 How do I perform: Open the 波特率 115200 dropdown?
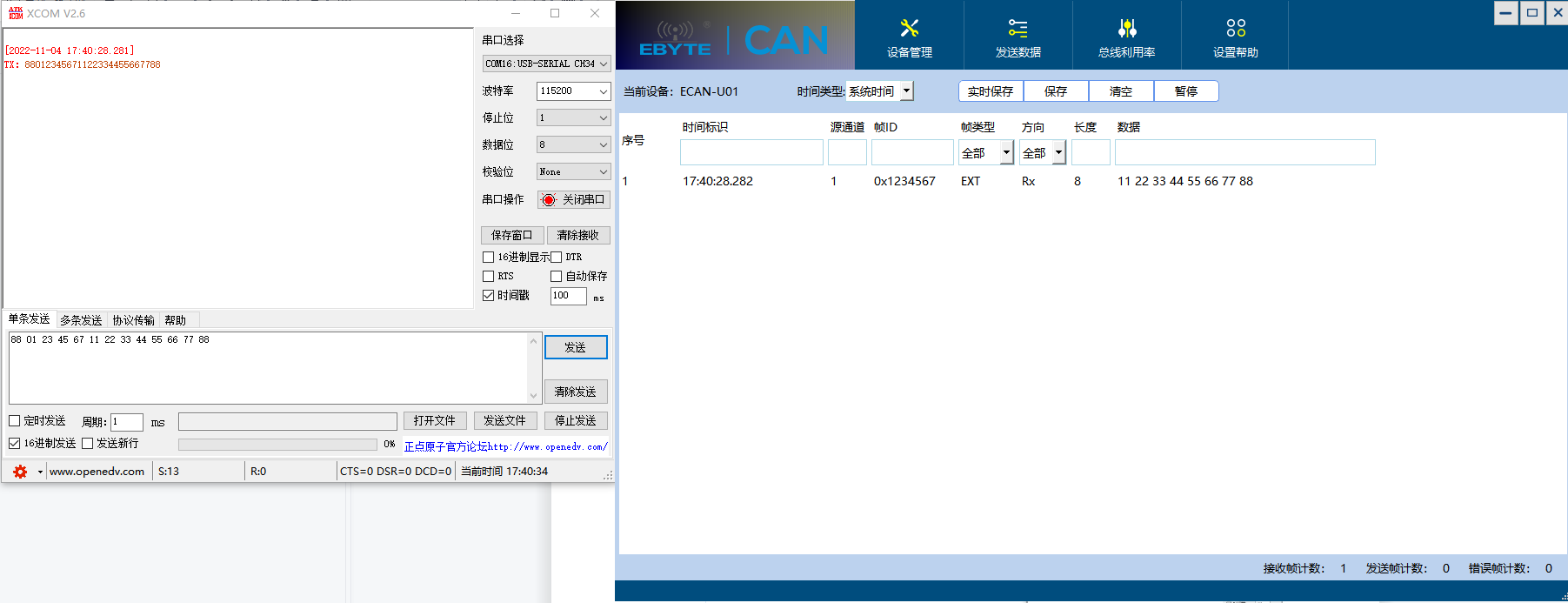click(574, 91)
